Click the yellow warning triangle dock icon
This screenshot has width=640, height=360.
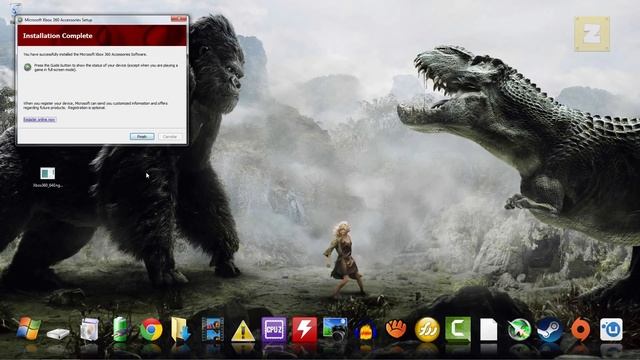point(243,331)
